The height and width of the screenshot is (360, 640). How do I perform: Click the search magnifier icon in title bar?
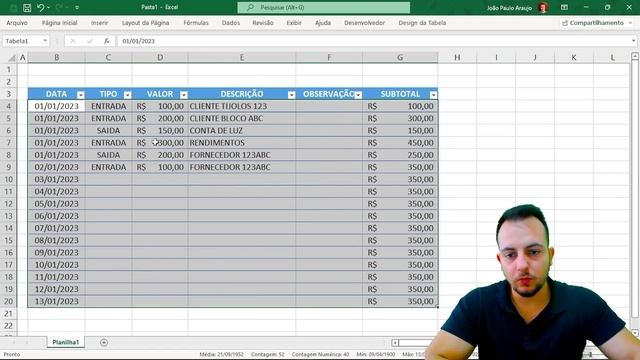click(x=250, y=7)
